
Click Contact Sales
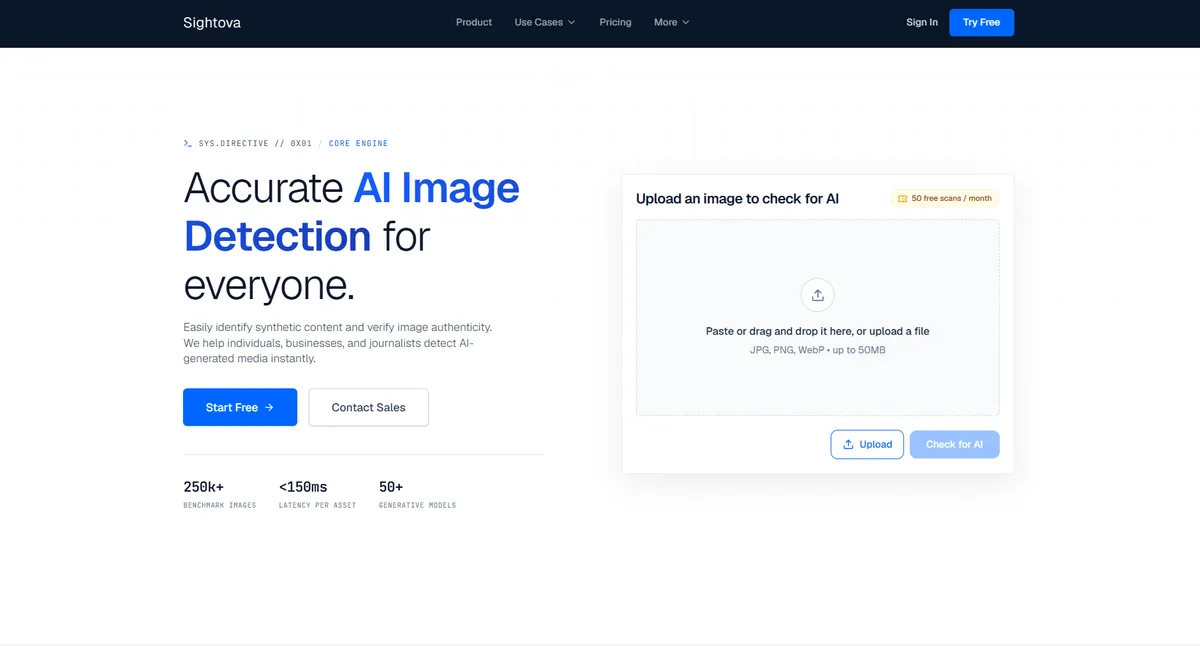pyautogui.click(x=369, y=407)
